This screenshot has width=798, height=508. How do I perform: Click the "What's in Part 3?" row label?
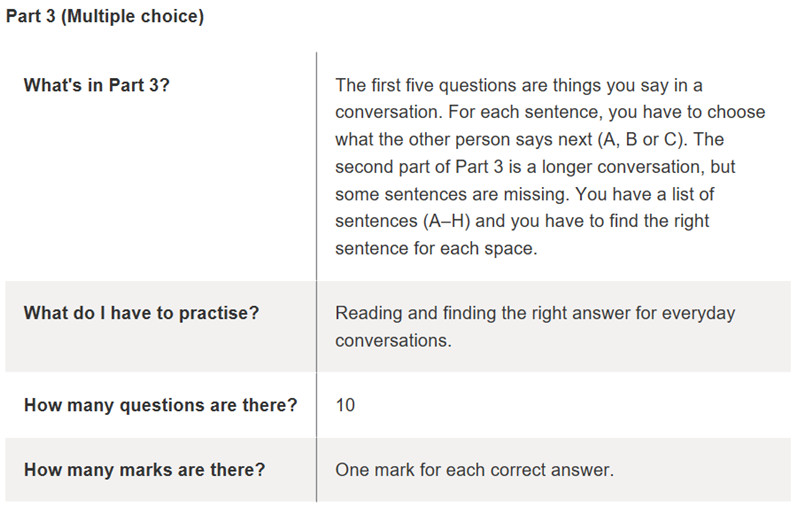click(97, 86)
